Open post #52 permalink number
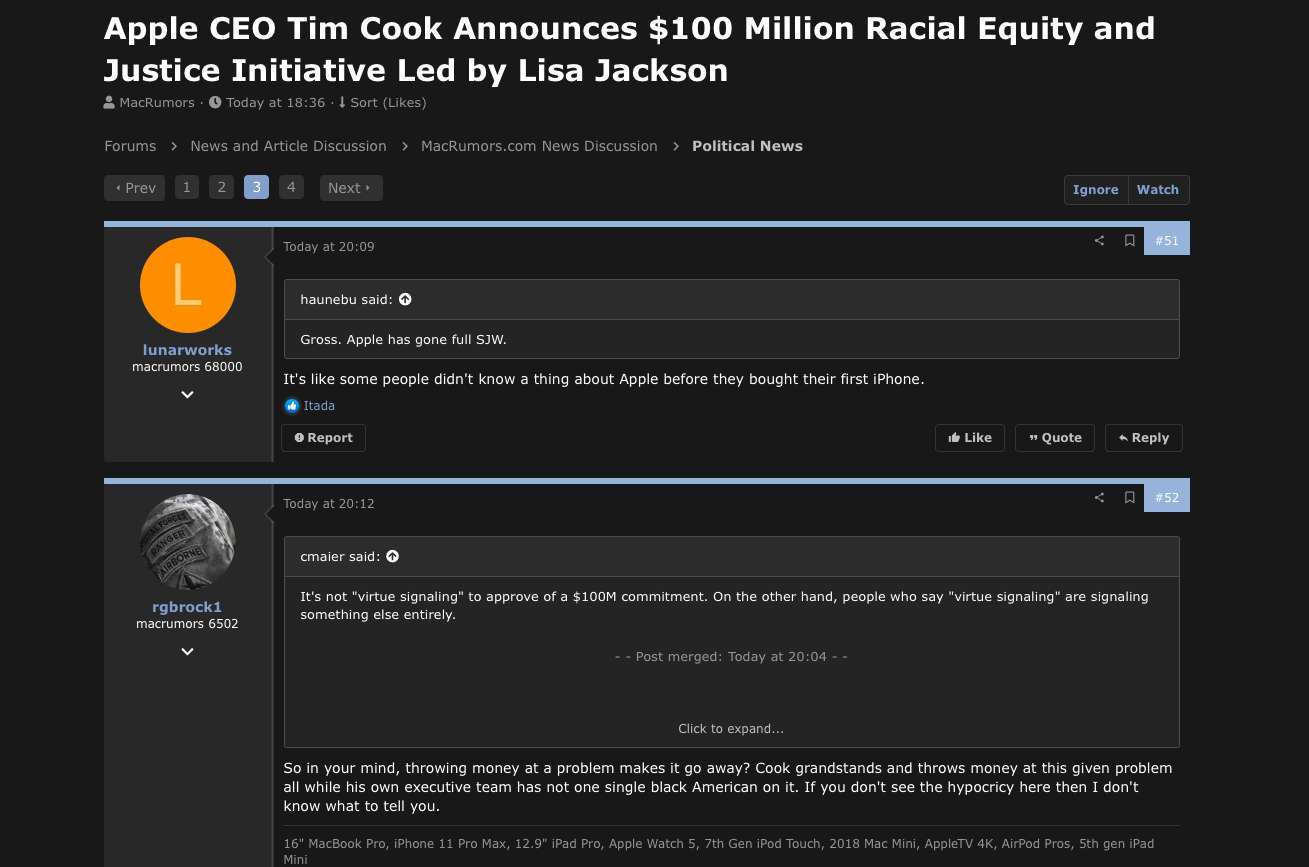This screenshot has width=1309, height=867. pyautogui.click(x=1167, y=498)
